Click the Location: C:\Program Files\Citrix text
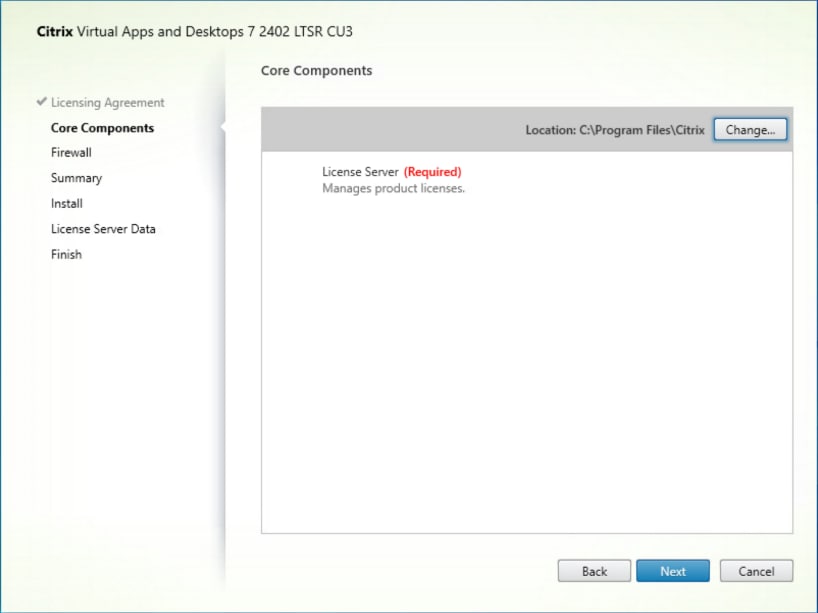This screenshot has height=613, width=818. [x=615, y=130]
